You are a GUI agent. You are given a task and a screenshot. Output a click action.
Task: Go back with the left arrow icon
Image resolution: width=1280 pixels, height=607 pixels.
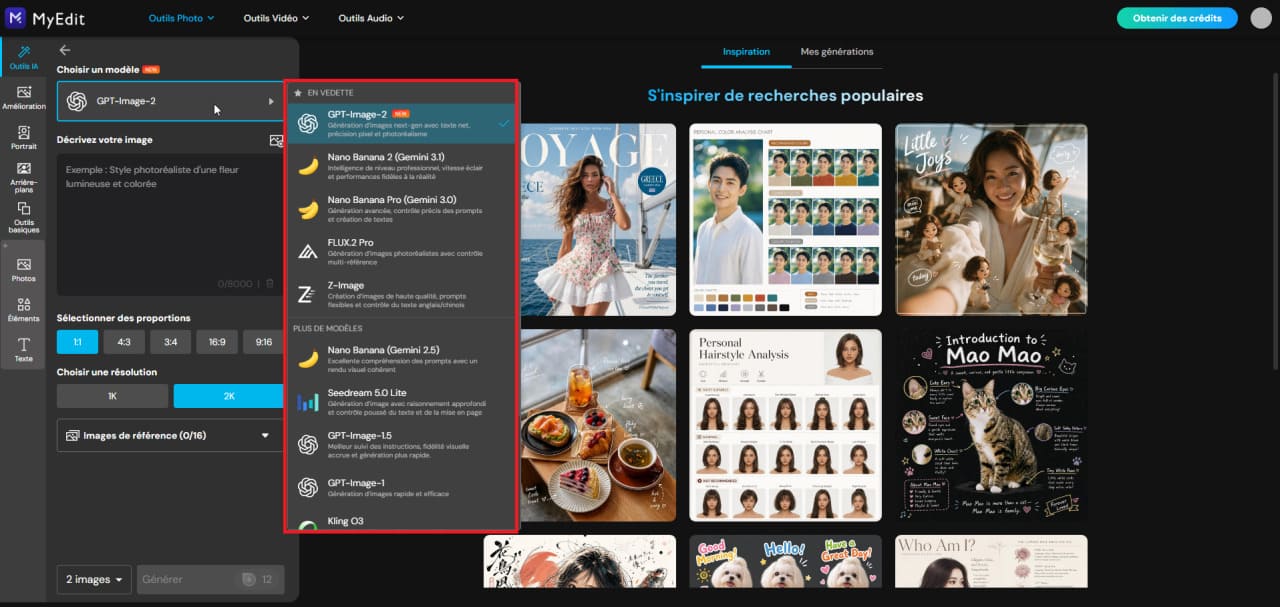[65, 50]
